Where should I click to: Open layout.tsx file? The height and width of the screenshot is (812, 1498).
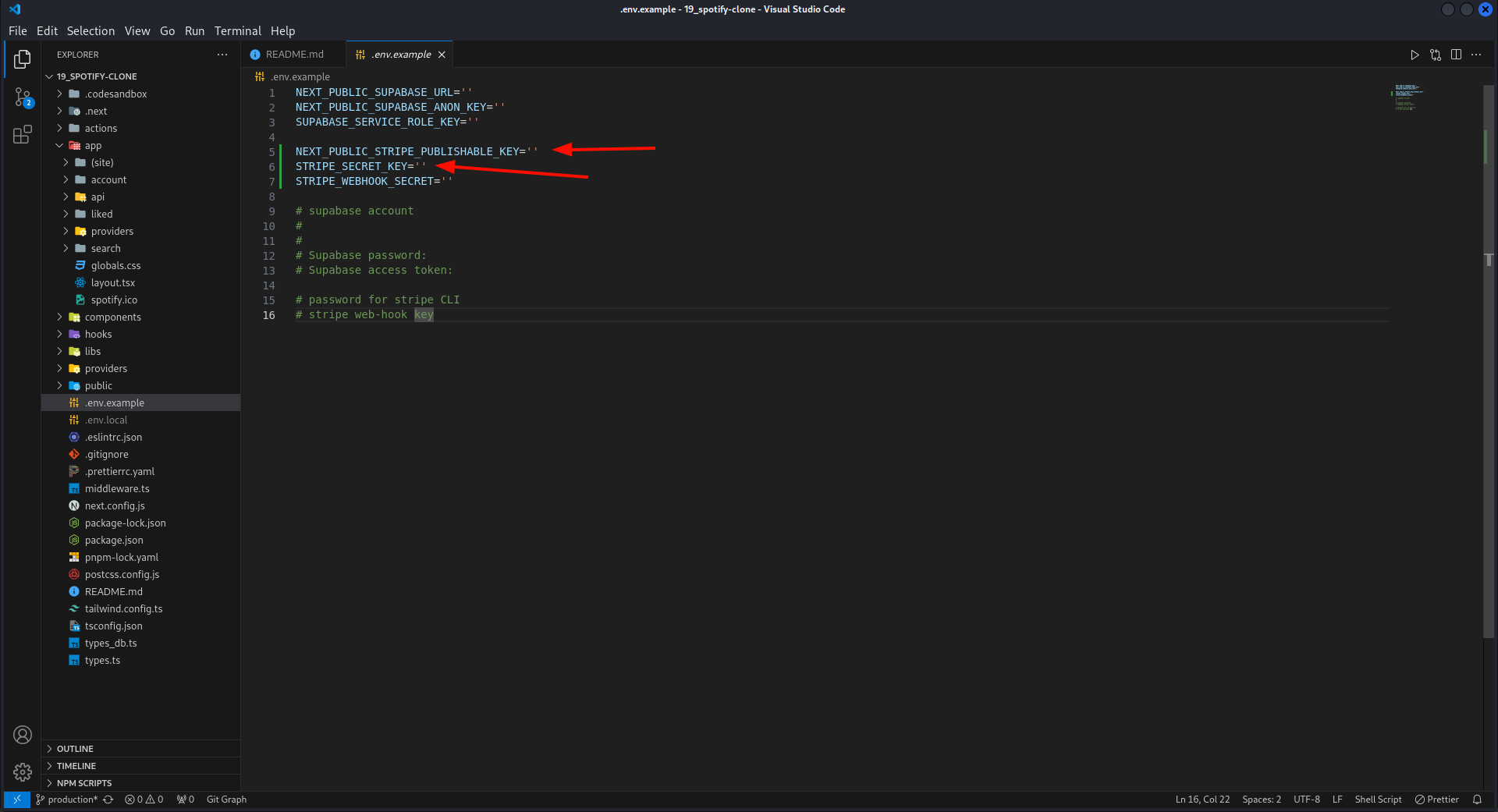140,282
